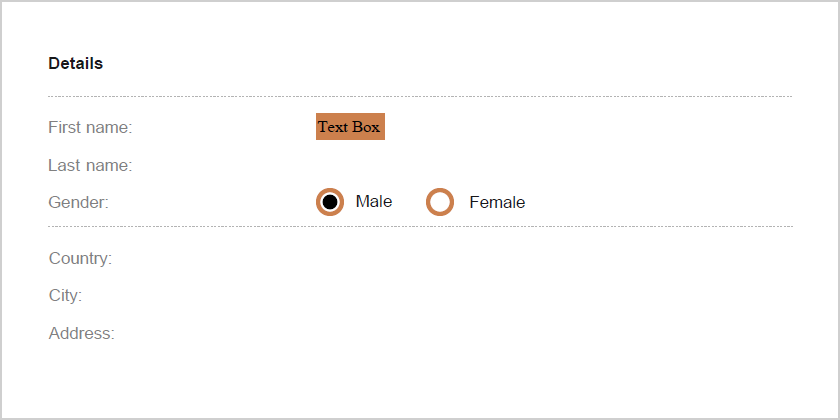This screenshot has height=420, width=840.
Task: Click the word "First" in First name label
Action: click(x=65, y=128)
